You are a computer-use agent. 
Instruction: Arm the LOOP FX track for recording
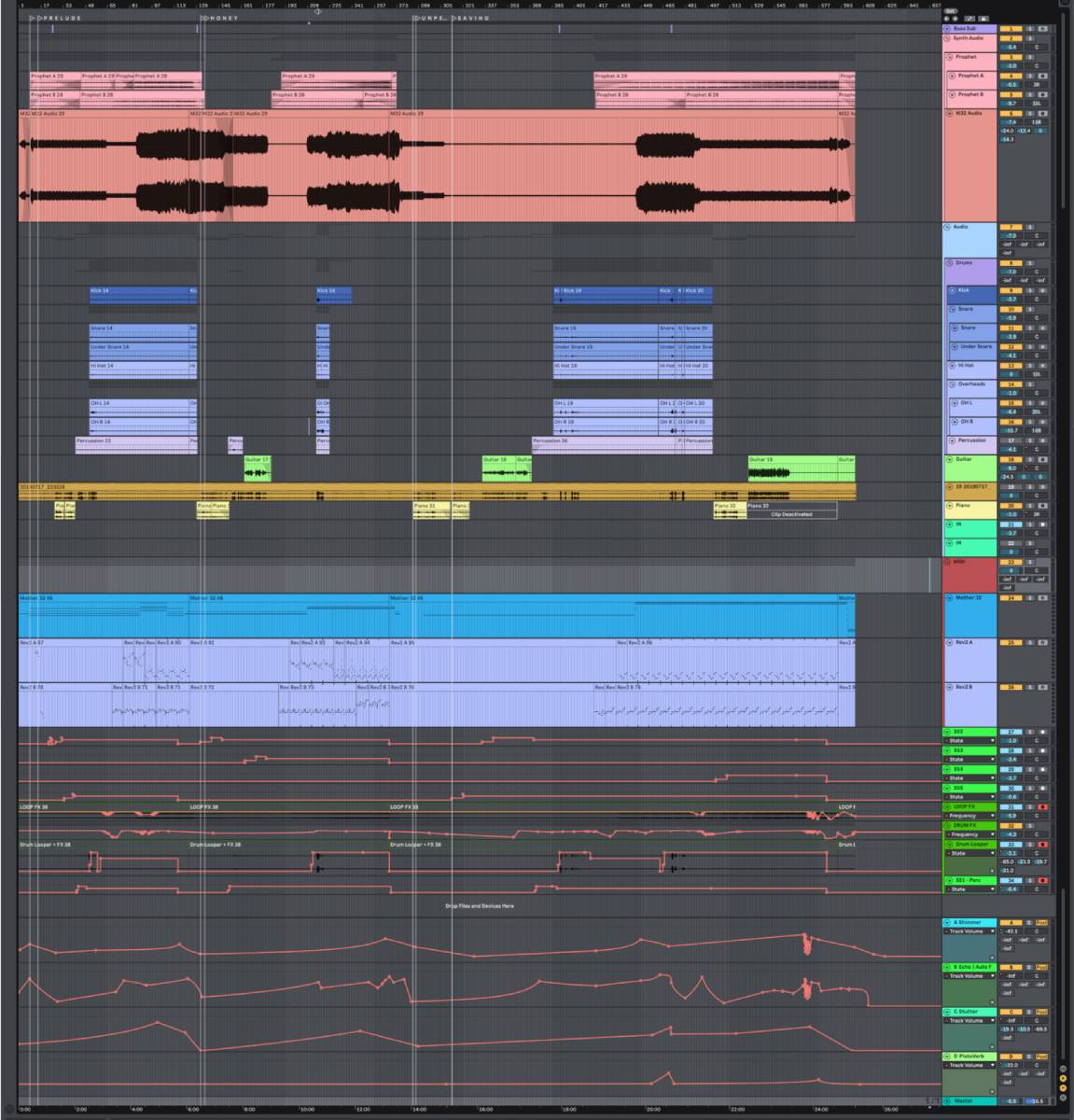[x=1042, y=806]
